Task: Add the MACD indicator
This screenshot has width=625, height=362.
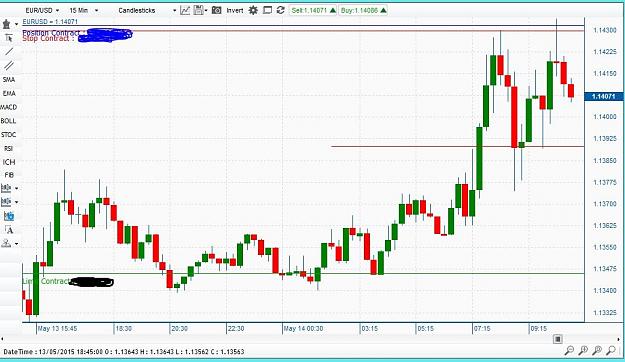Action: tap(8, 107)
